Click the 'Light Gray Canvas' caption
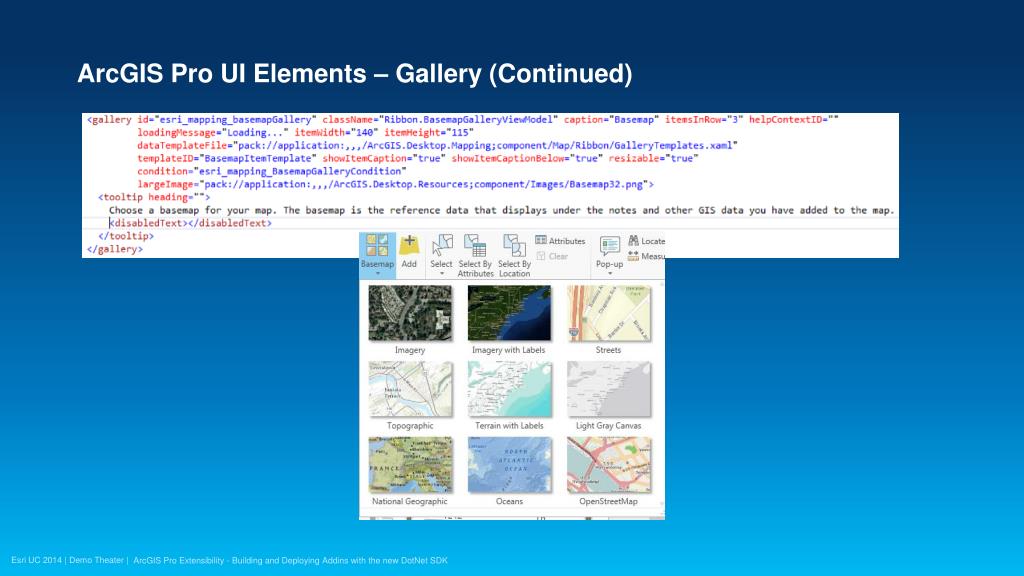The image size is (1024, 576). click(x=609, y=426)
